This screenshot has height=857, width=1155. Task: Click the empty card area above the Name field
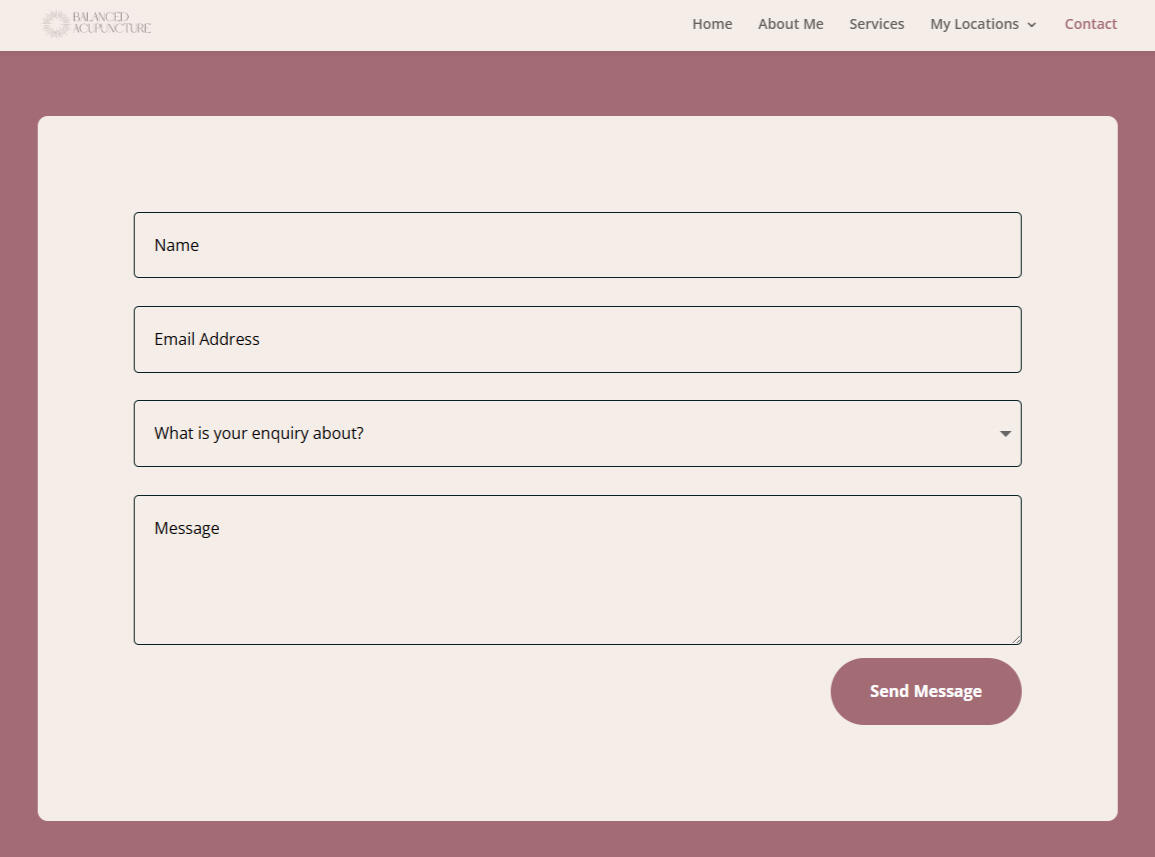coord(577,165)
